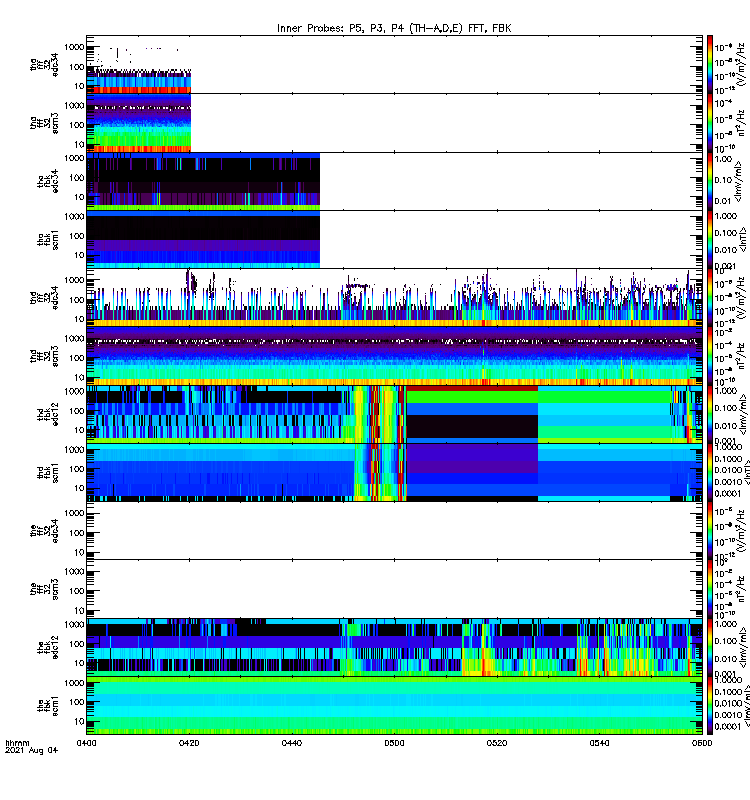This screenshot has width=750, height=800.
Task: Click the tha fff scm3 spectrogram data
Action: coord(139,123)
